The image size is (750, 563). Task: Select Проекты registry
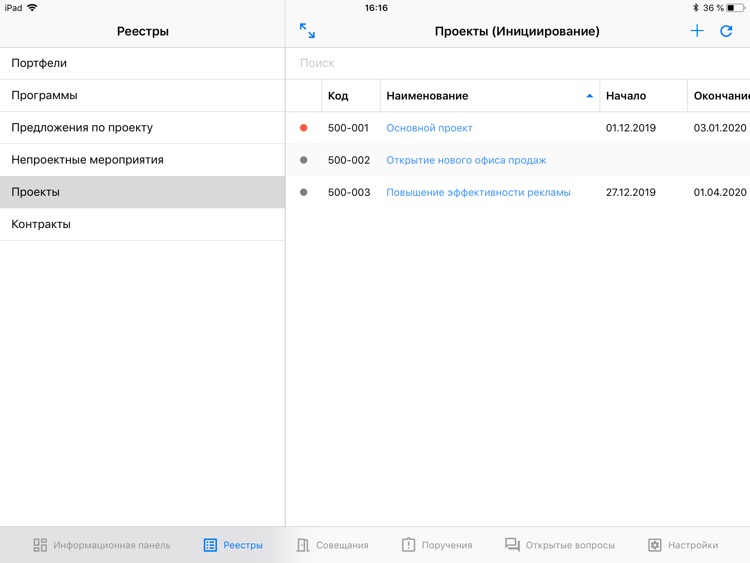143,192
